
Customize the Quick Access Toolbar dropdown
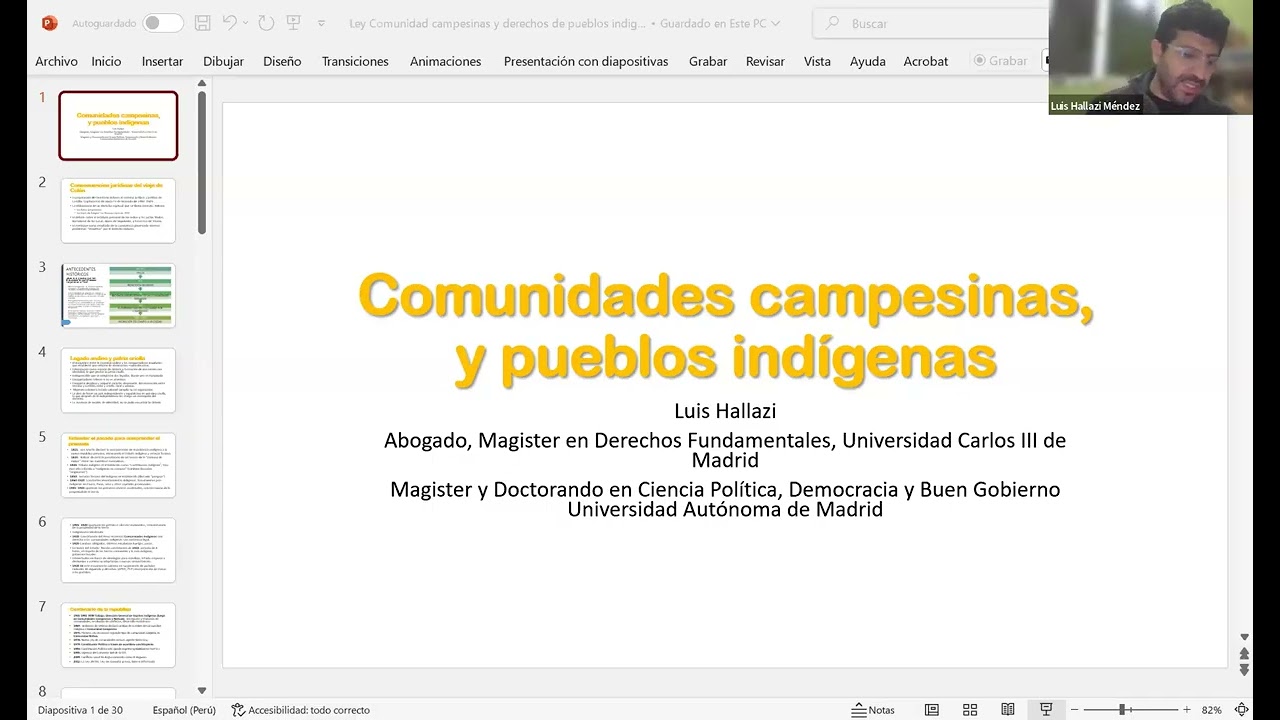tap(321, 23)
